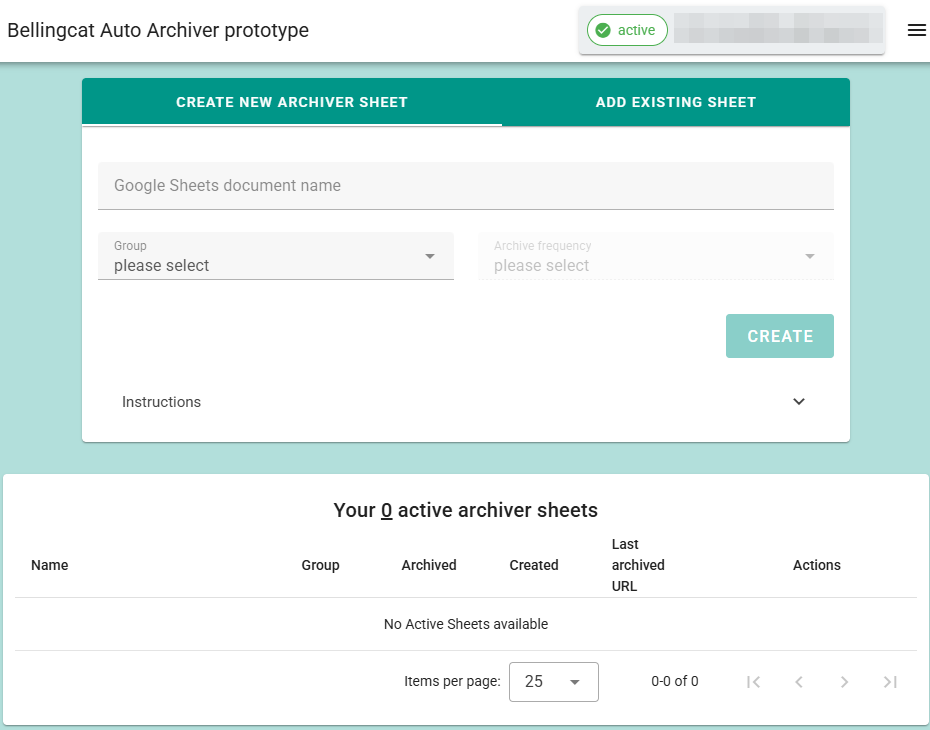
Task: Open the Items per page selector
Action: (x=554, y=682)
